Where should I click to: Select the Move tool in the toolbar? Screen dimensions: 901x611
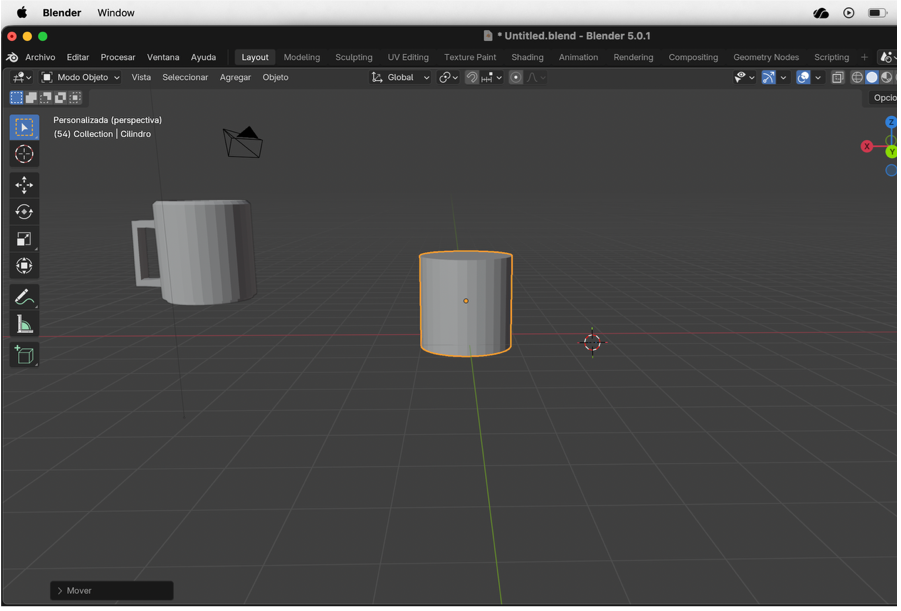coord(24,185)
